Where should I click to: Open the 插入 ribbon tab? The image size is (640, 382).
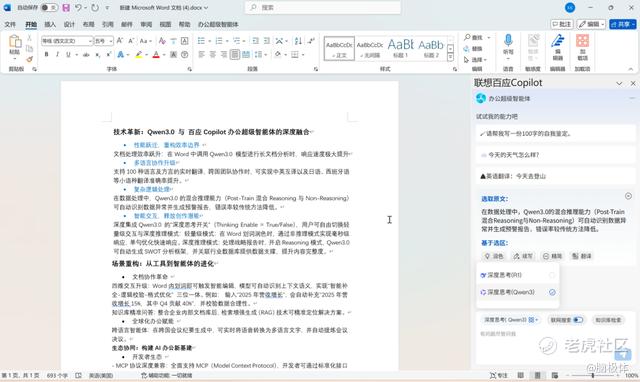click(x=50, y=24)
